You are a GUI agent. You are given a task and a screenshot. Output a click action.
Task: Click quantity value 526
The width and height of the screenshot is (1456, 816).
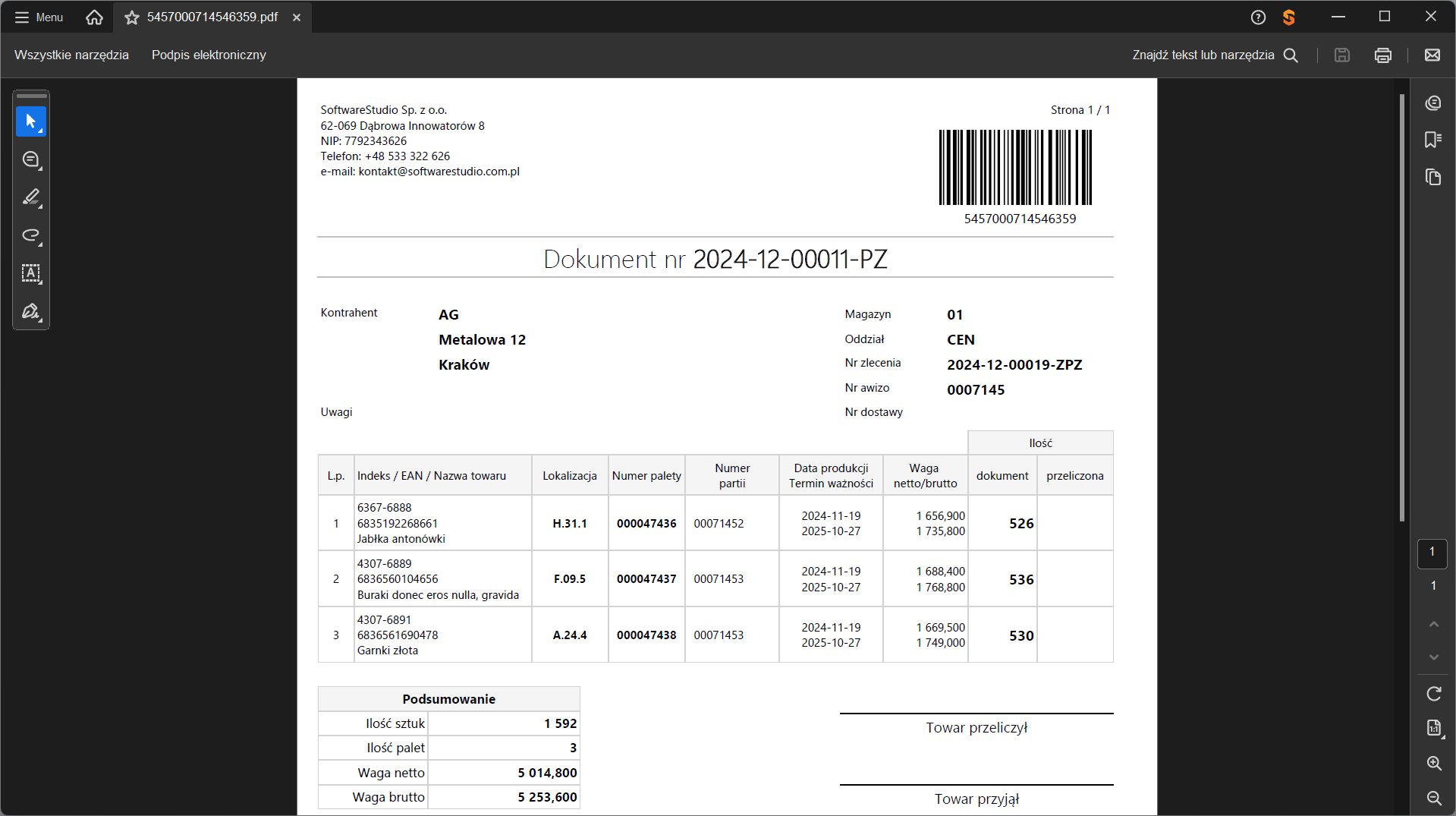tap(1021, 523)
